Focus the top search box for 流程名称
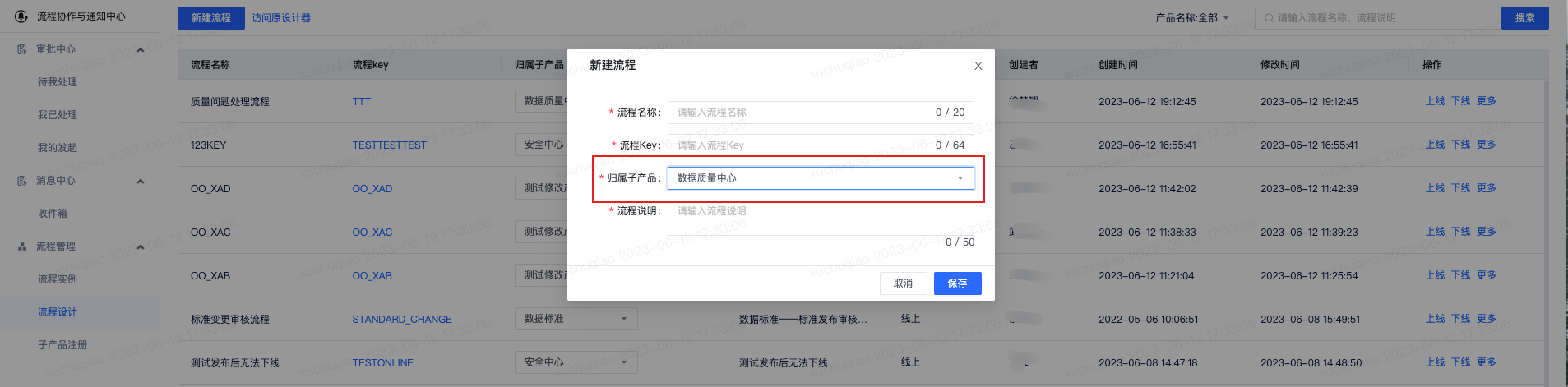Viewport: 1568px width, 387px height. pyautogui.click(x=1378, y=18)
